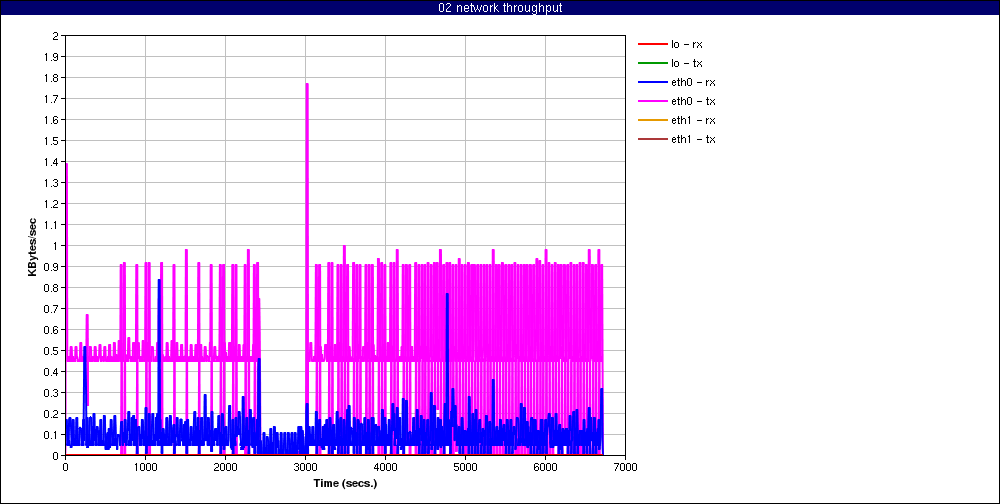Screen dimensions: 1000x504
Task: Click the x-axis tick label 1000
Action: (x=145, y=466)
